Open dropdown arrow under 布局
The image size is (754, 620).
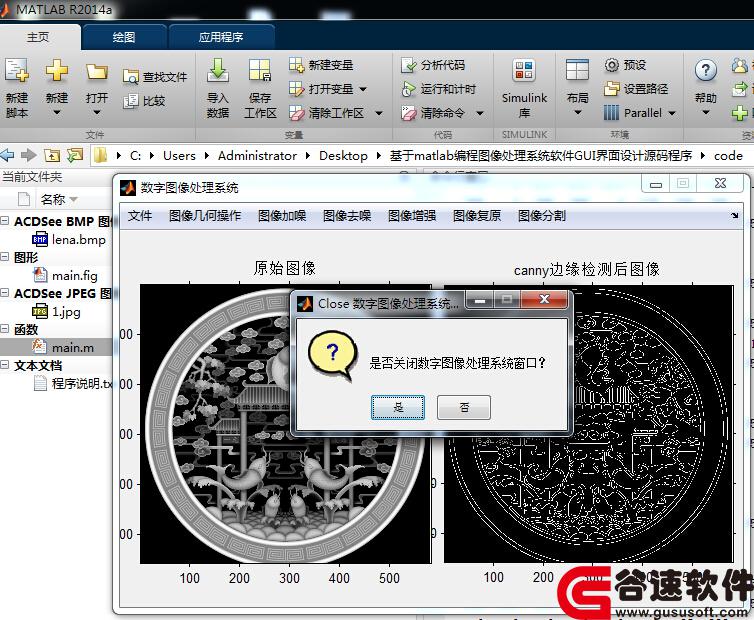[x=578, y=113]
